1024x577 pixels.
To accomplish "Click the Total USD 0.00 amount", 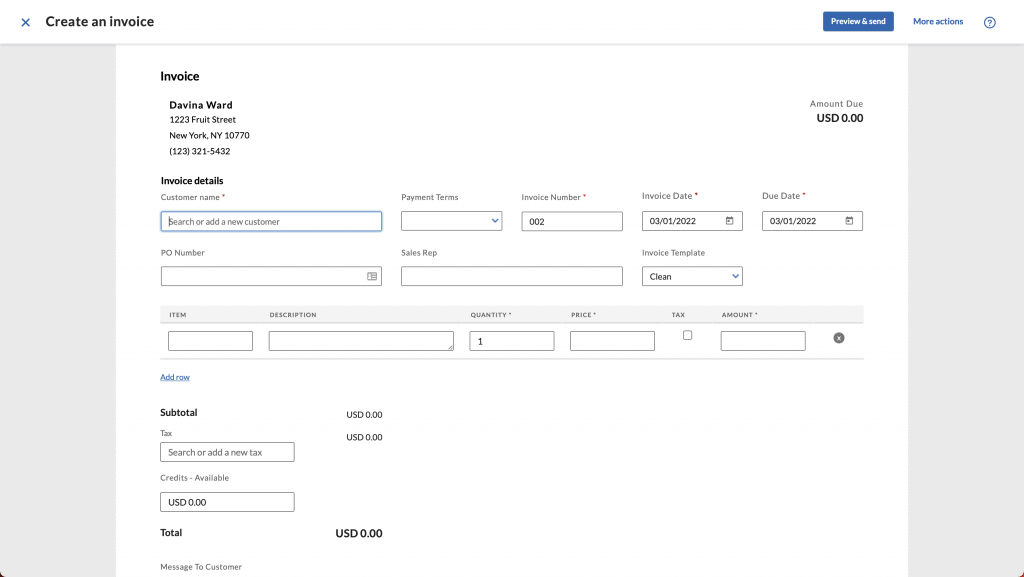I will (x=359, y=533).
